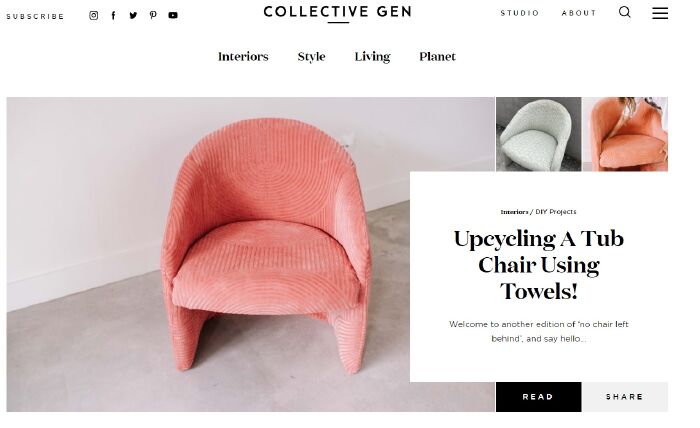This screenshot has height=428, width=700.
Task: Go to the Style category
Action: tap(312, 57)
